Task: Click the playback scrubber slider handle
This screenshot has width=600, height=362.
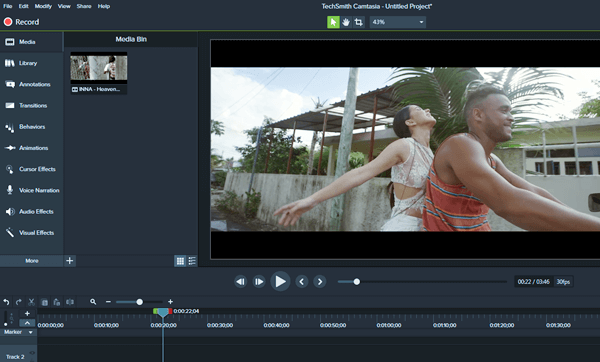Action: coord(357,282)
